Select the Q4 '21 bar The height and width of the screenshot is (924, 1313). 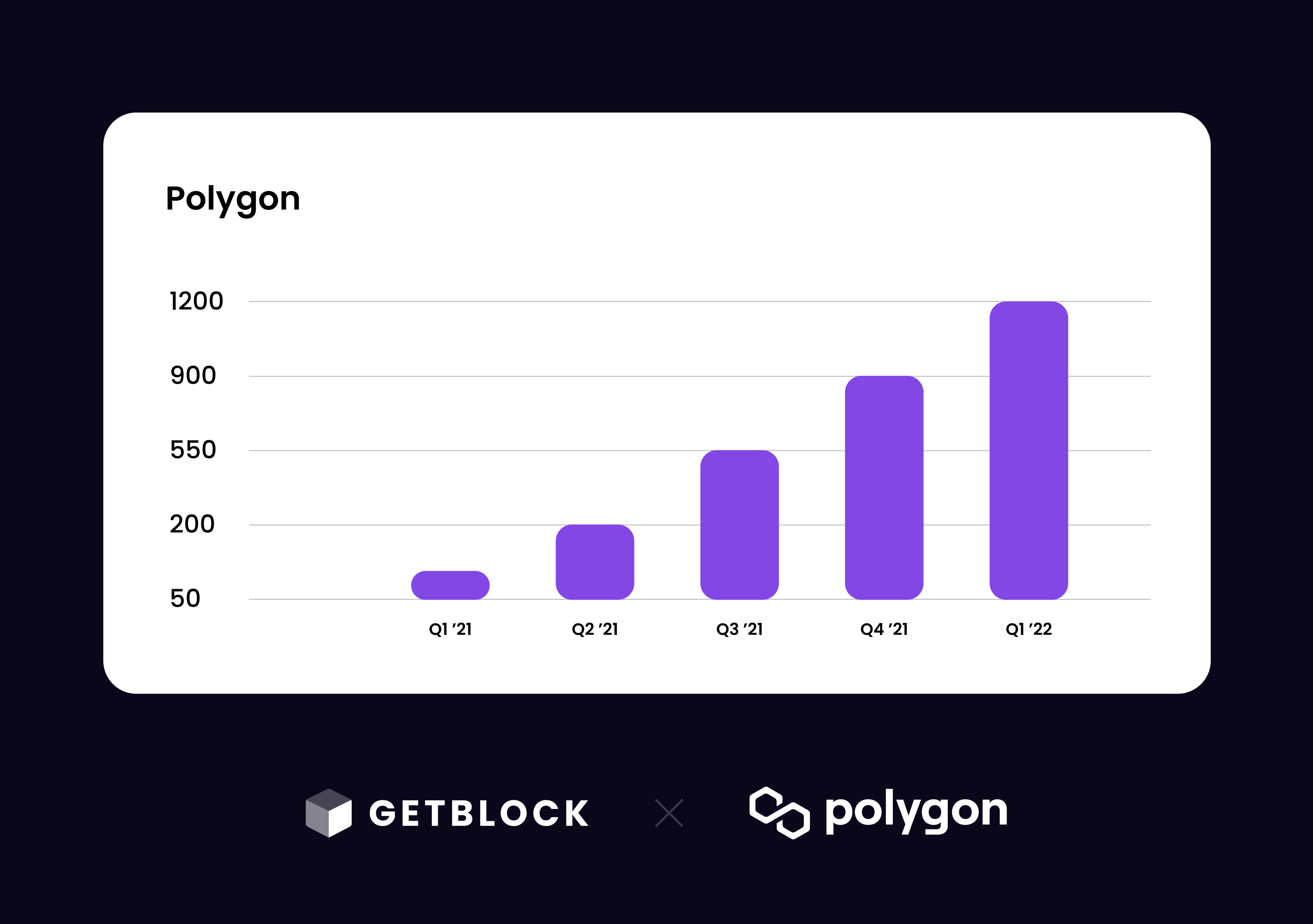884,487
